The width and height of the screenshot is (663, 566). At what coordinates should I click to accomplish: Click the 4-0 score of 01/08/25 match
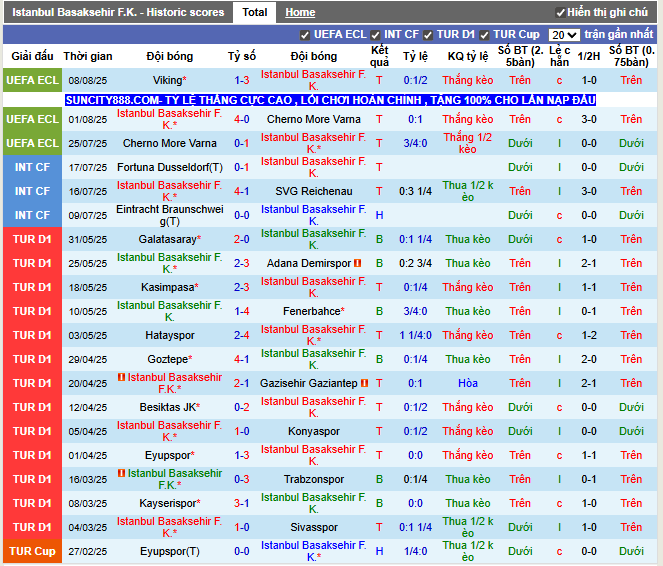[242, 119]
